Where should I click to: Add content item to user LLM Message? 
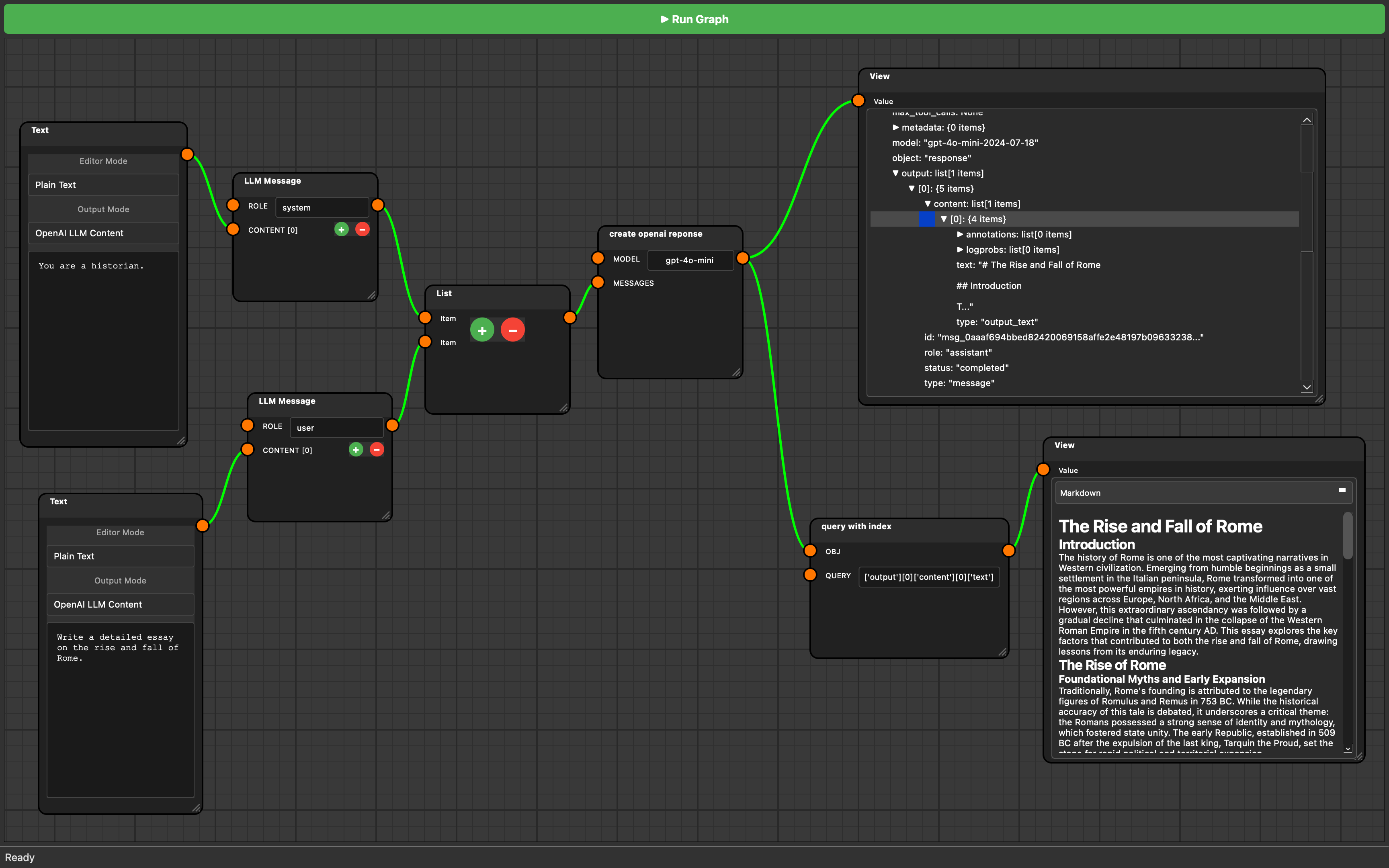tap(356, 450)
